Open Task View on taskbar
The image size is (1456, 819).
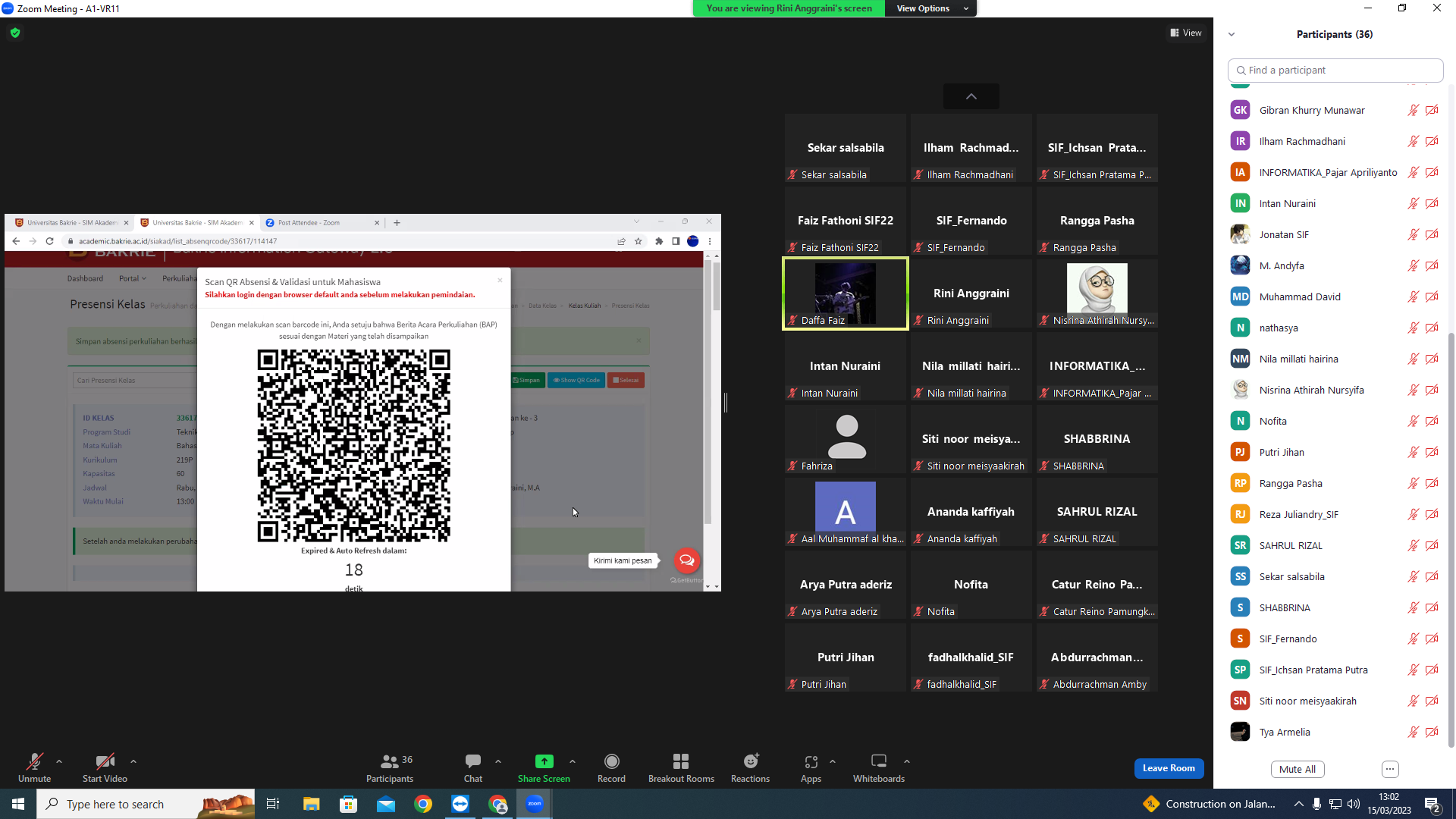(x=273, y=804)
